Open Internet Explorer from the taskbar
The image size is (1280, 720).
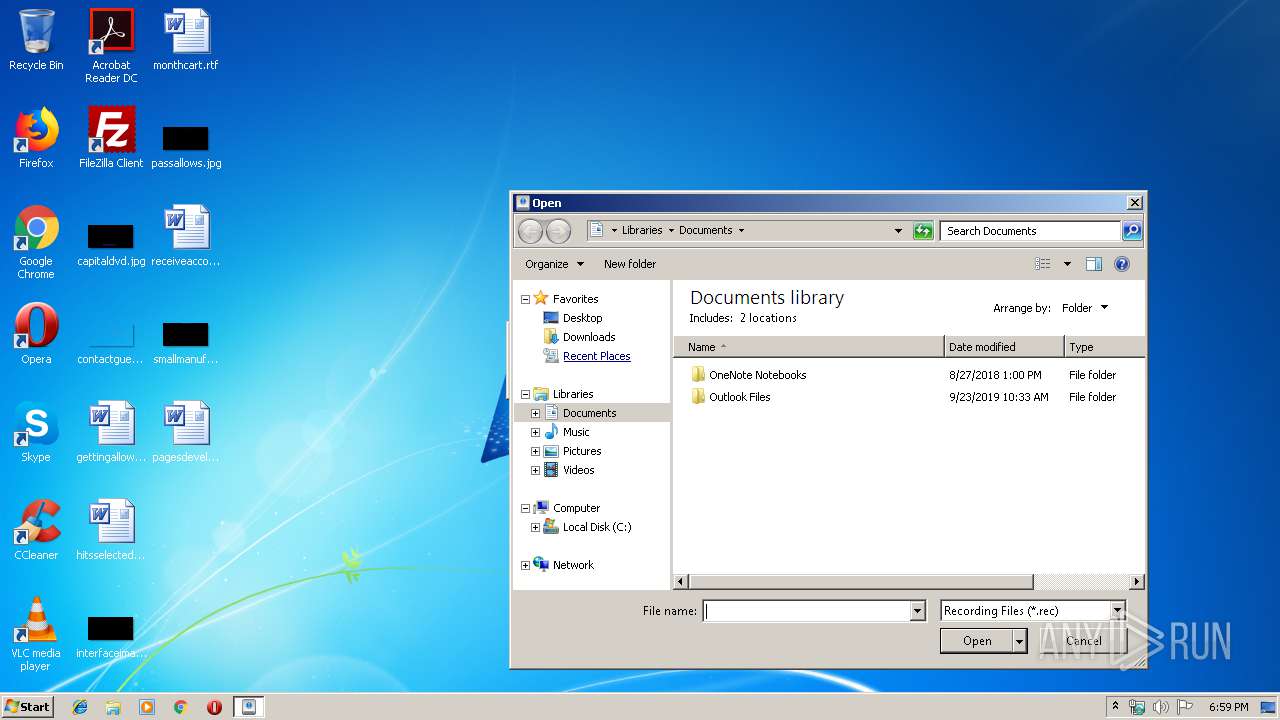coord(80,707)
